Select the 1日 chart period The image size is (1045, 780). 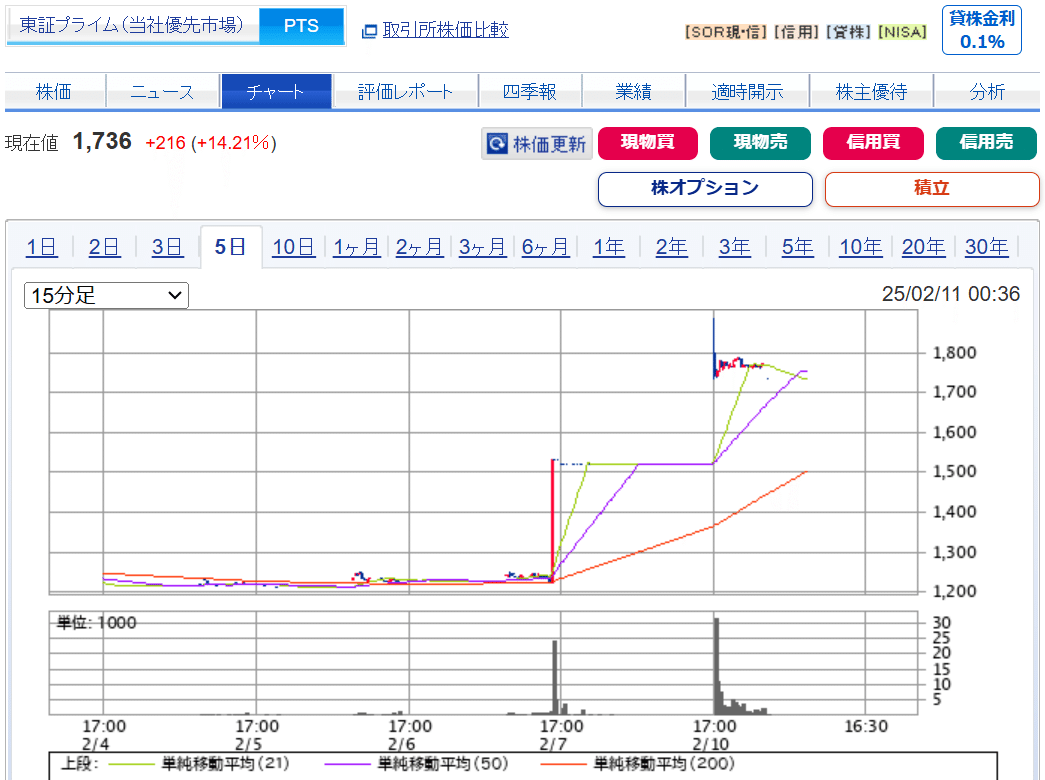coord(41,247)
